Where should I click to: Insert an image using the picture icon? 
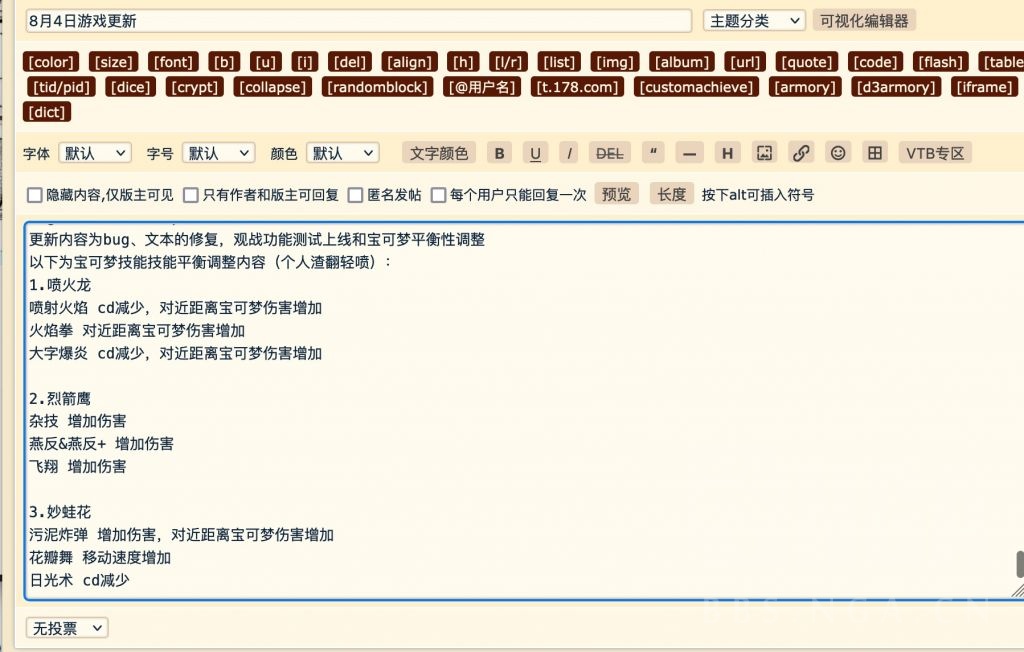(x=764, y=152)
